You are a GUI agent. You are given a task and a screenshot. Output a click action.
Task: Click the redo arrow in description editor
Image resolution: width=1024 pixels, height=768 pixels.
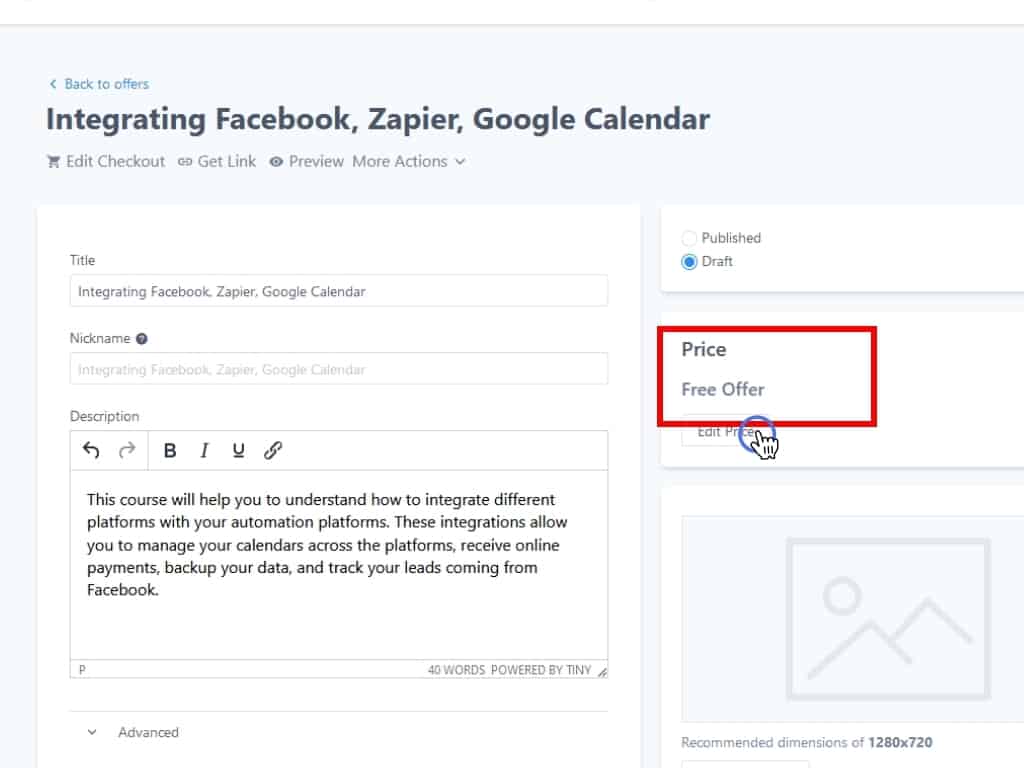pos(127,450)
